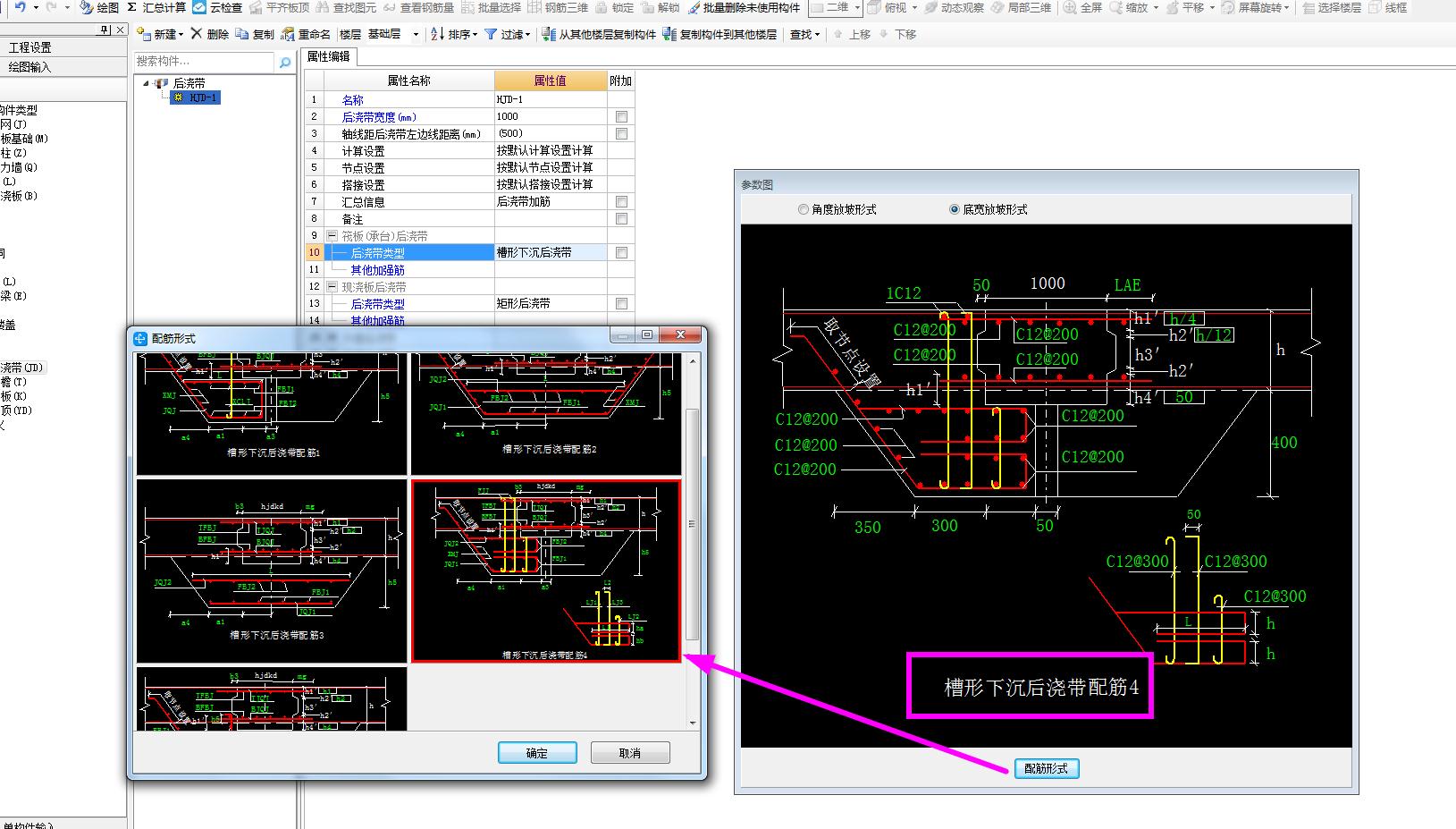The width and height of the screenshot is (1456, 829).
Task: Collapse 筏板(承台)后浇带 property group
Action: click(332, 236)
